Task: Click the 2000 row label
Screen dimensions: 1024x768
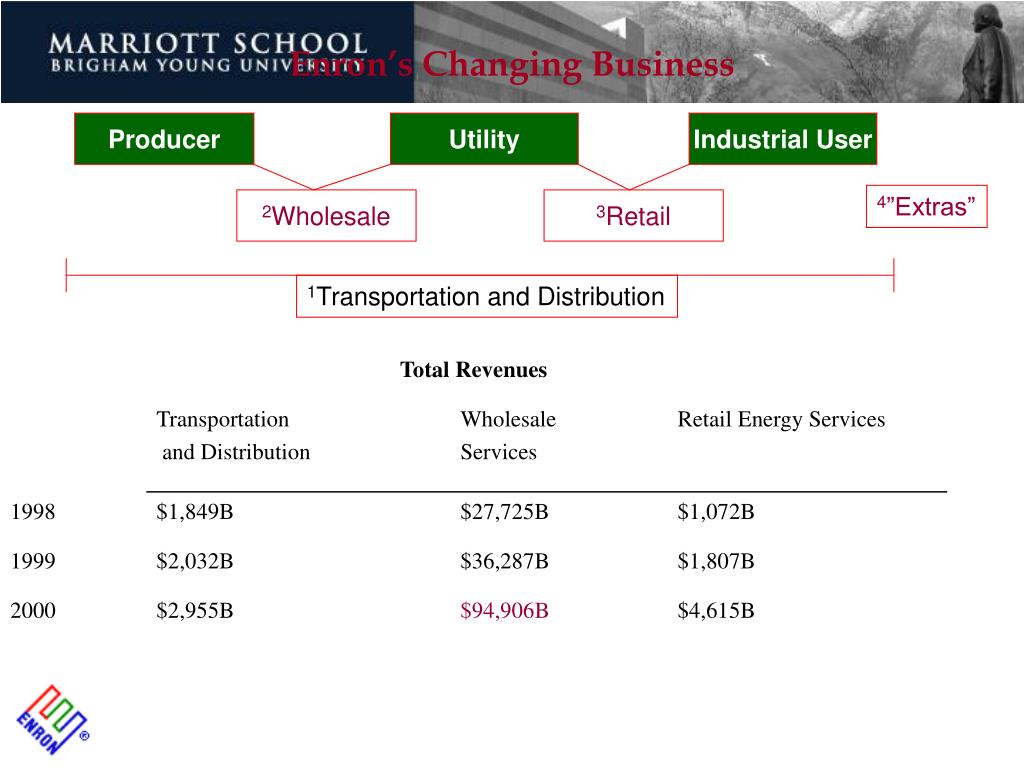Action: tap(33, 611)
